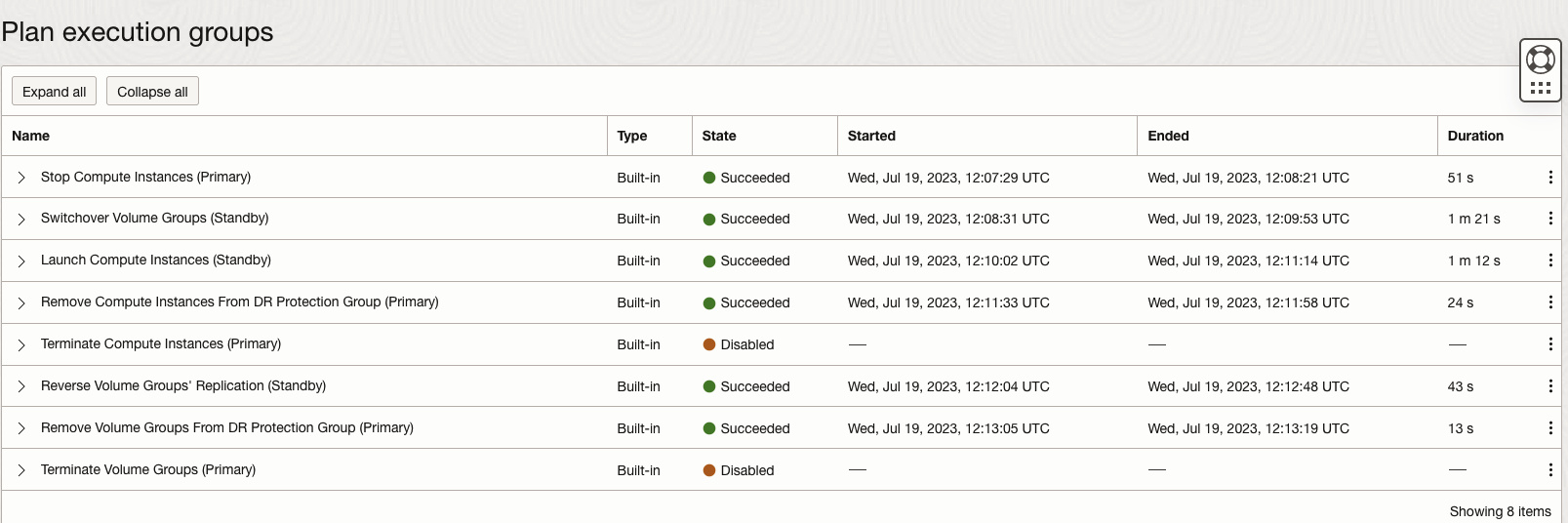Open actions menu for Terminate Compute Instances row
1568x523 pixels.
pyautogui.click(x=1549, y=344)
